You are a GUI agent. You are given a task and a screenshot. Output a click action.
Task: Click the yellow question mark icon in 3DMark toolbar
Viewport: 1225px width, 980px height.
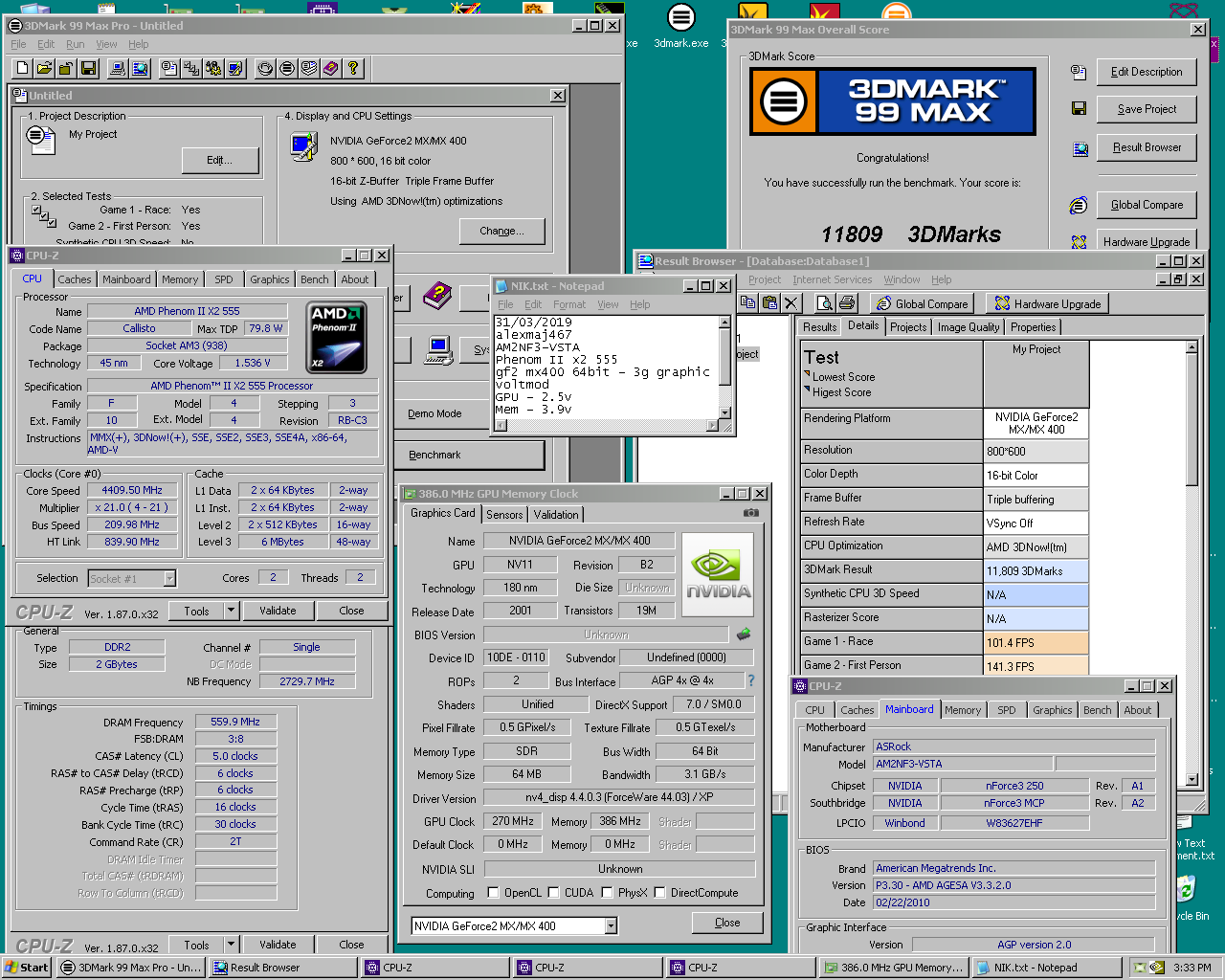353,68
